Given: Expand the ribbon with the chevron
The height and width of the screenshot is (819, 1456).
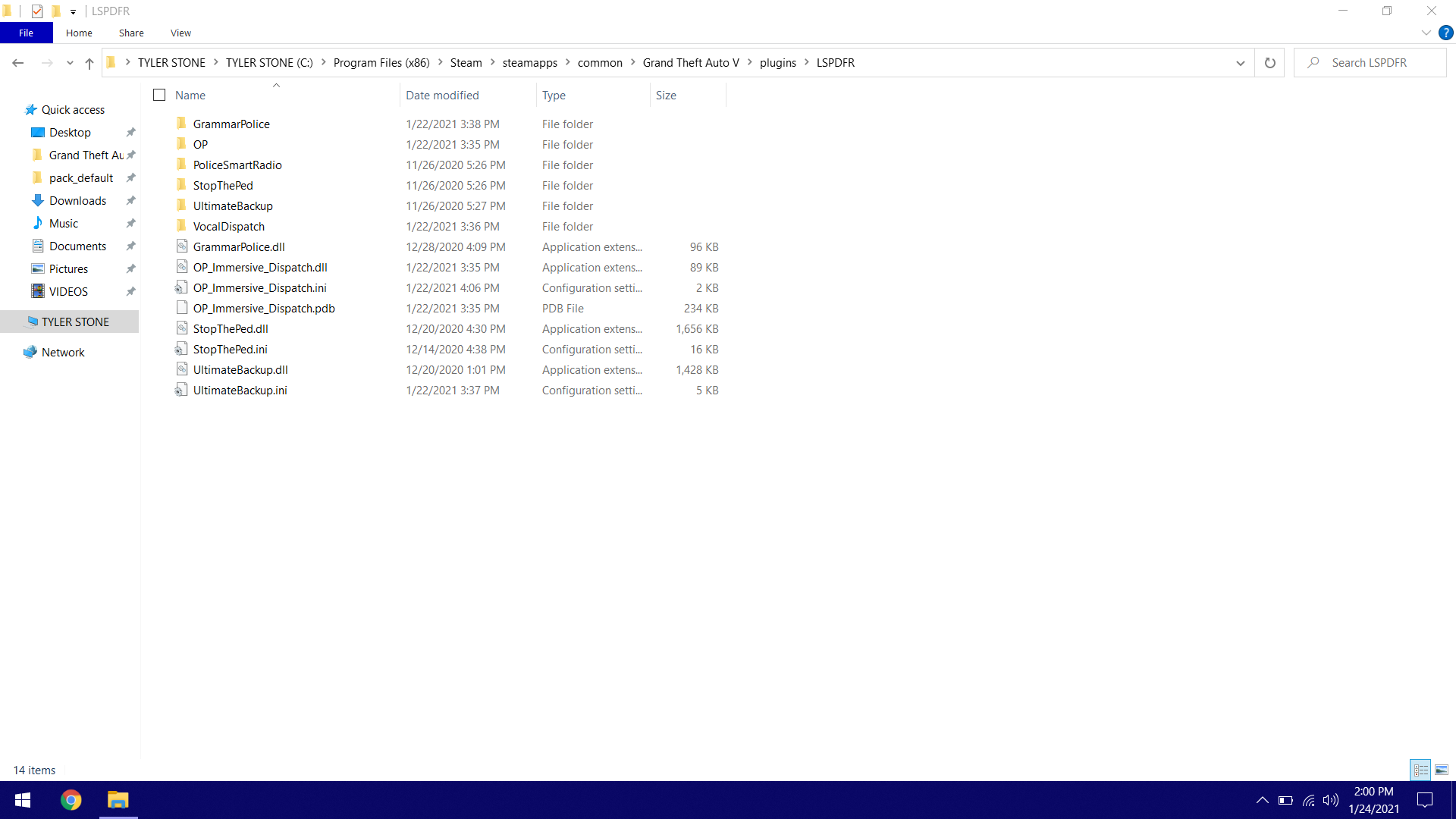Looking at the screenshot, I should pyautogui.click(x=1426, y=33).
